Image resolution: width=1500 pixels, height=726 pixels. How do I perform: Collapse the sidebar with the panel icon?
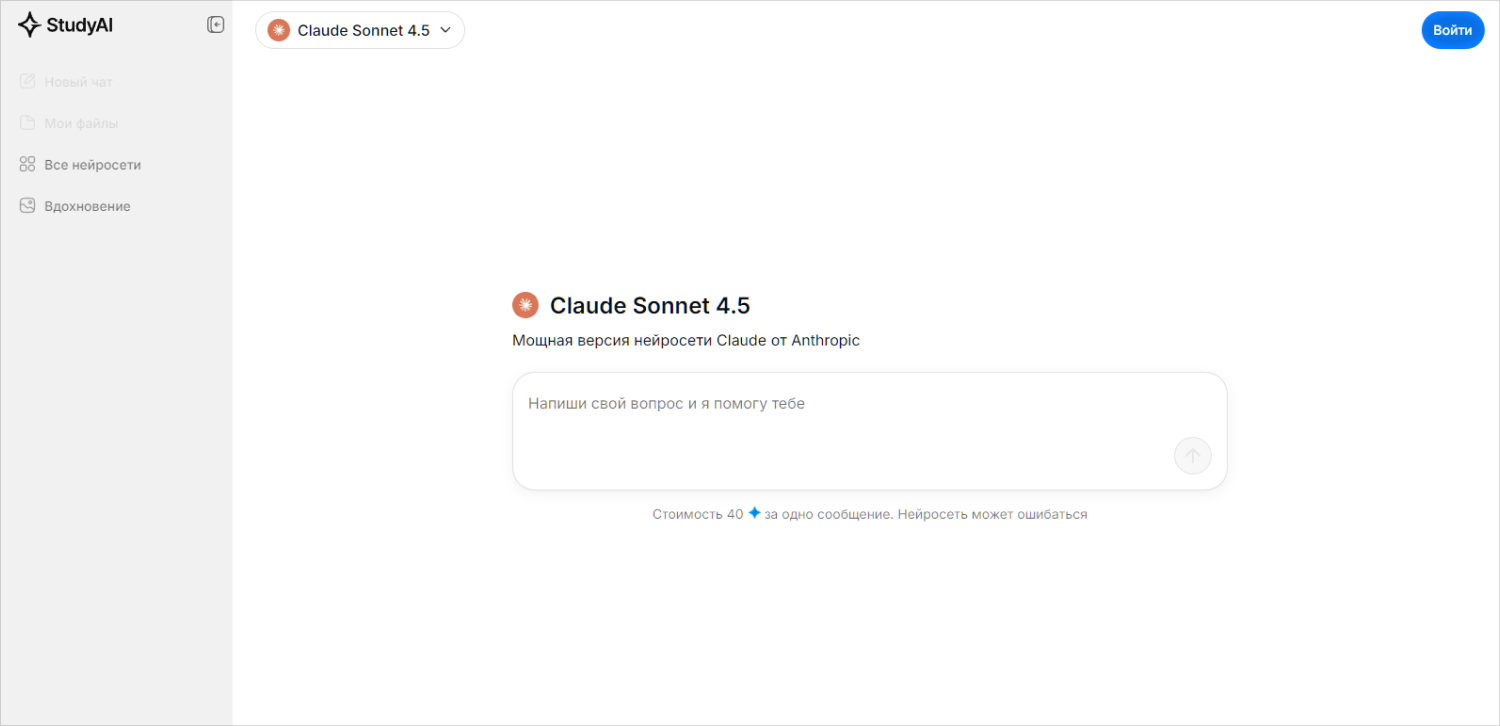coord(216,25)
